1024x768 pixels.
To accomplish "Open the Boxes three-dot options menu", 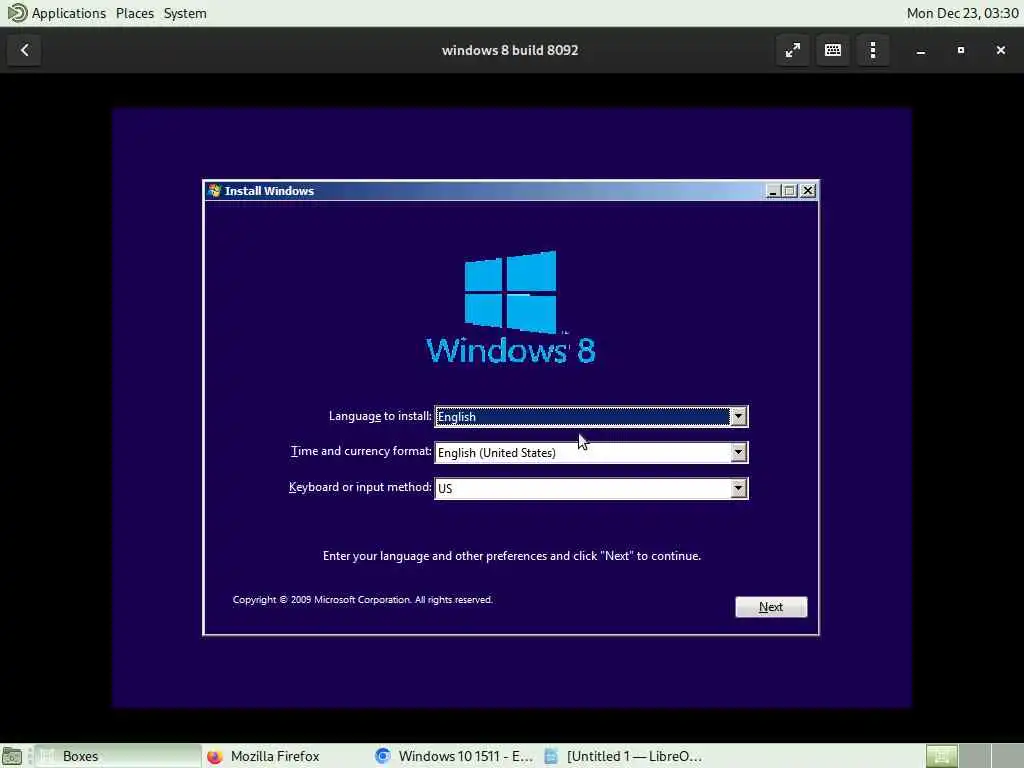I will [873, 50].
